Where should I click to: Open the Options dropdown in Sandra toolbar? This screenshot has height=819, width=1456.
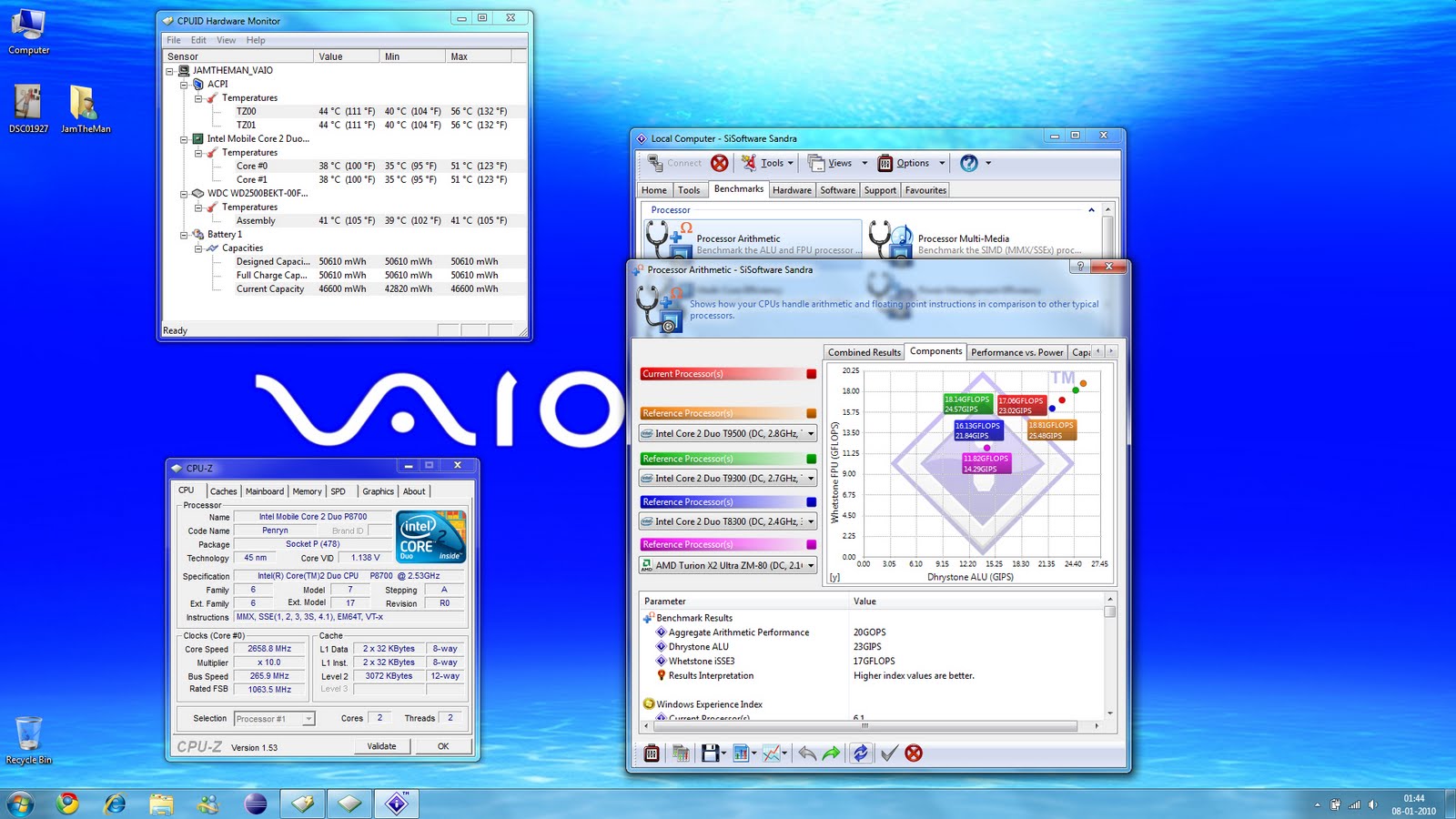(x=942, y=163)
